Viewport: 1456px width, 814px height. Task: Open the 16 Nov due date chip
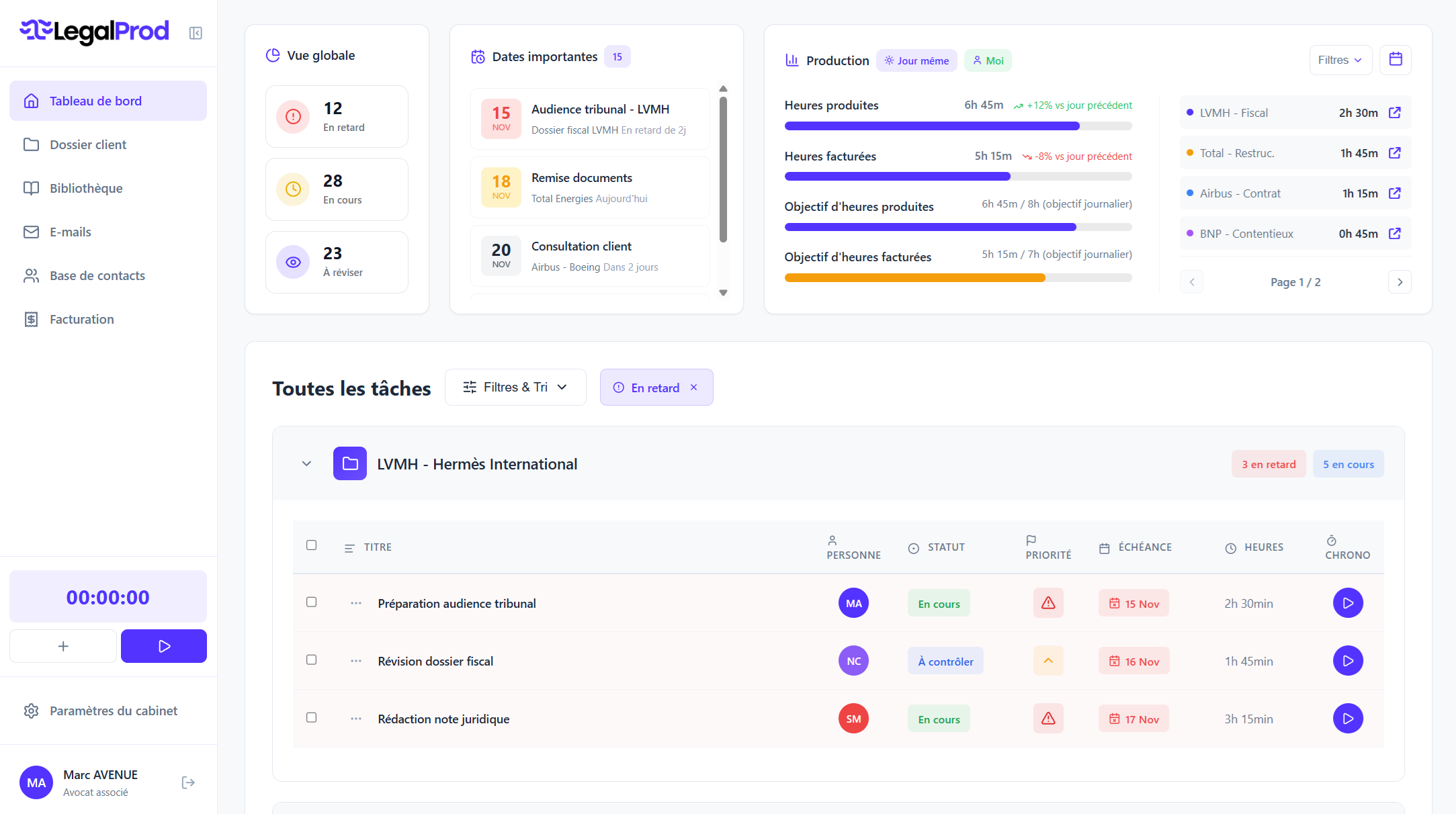[x=1133, y=661]
